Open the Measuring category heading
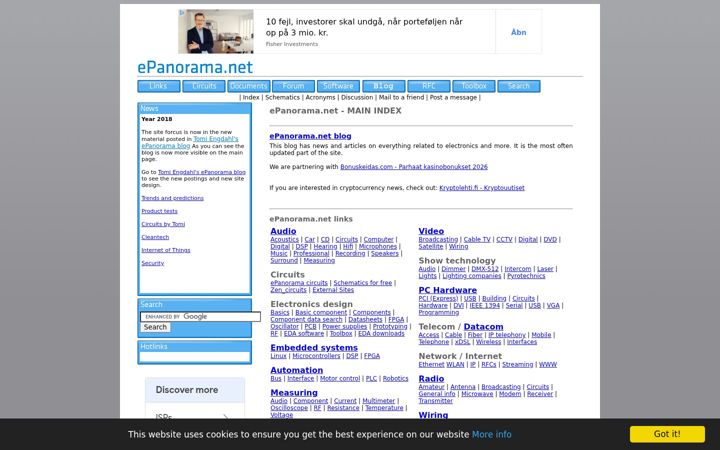The height and width of the screenshot is (450, 720). (294, 393)
